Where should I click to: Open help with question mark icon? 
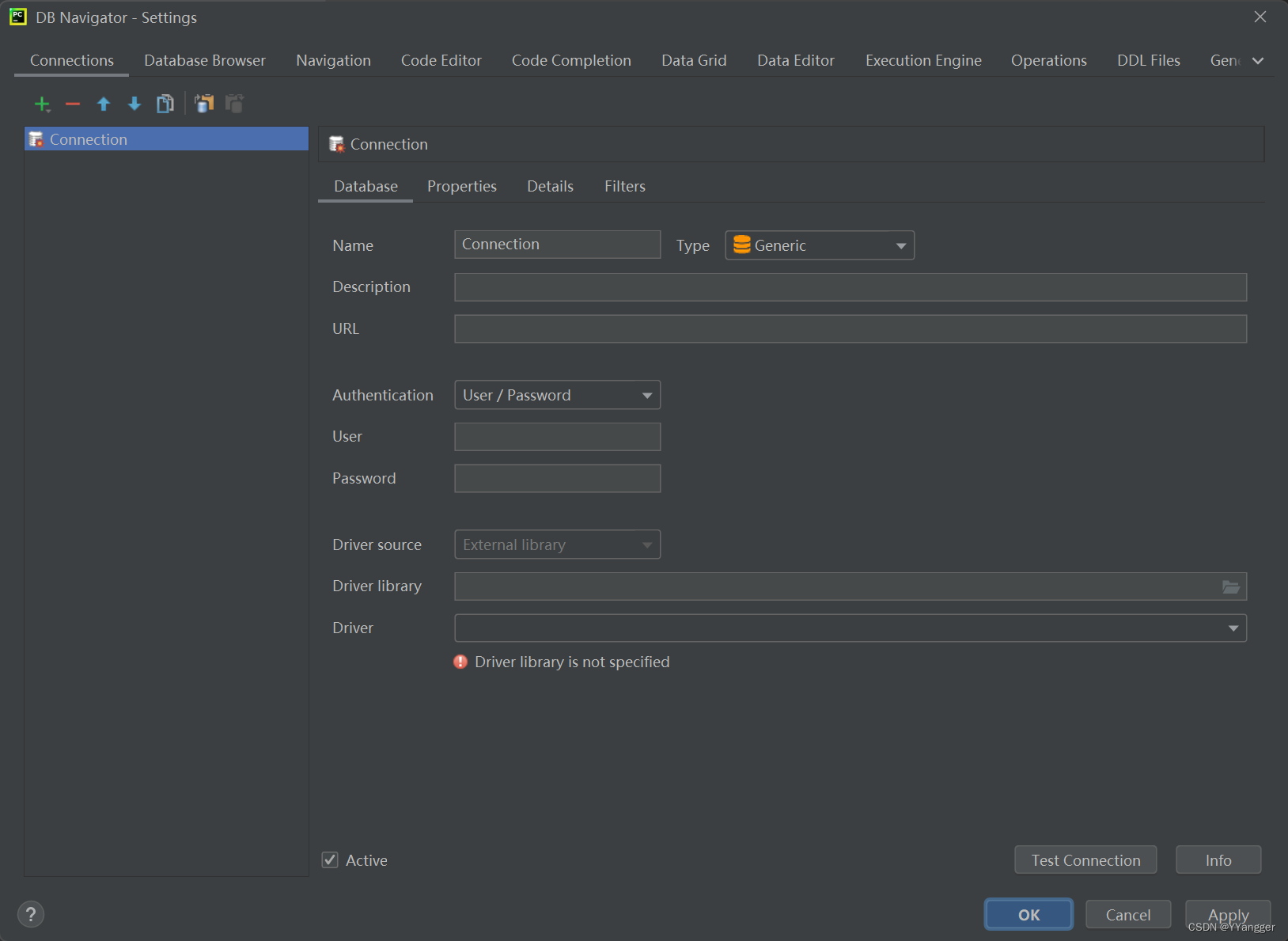[31, 915]
